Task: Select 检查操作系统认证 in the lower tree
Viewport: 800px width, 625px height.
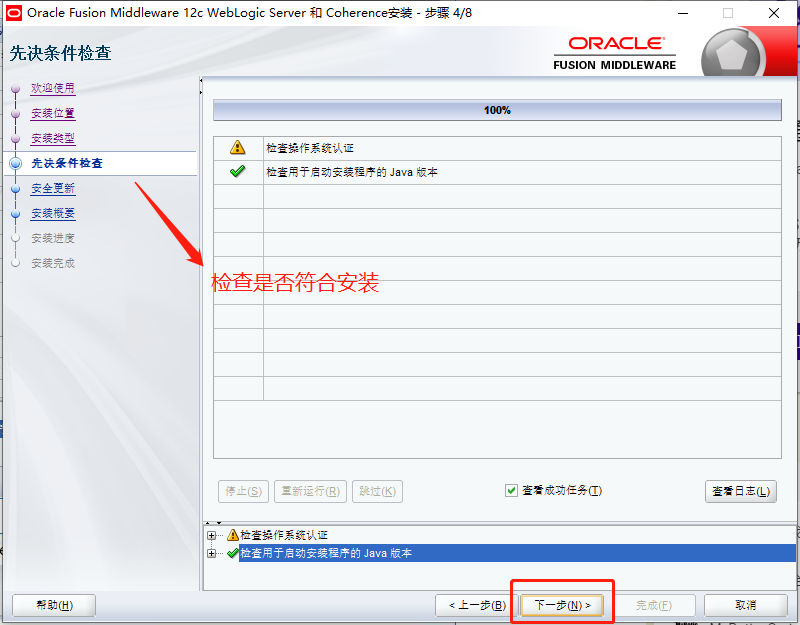Action: coord(284,535)
